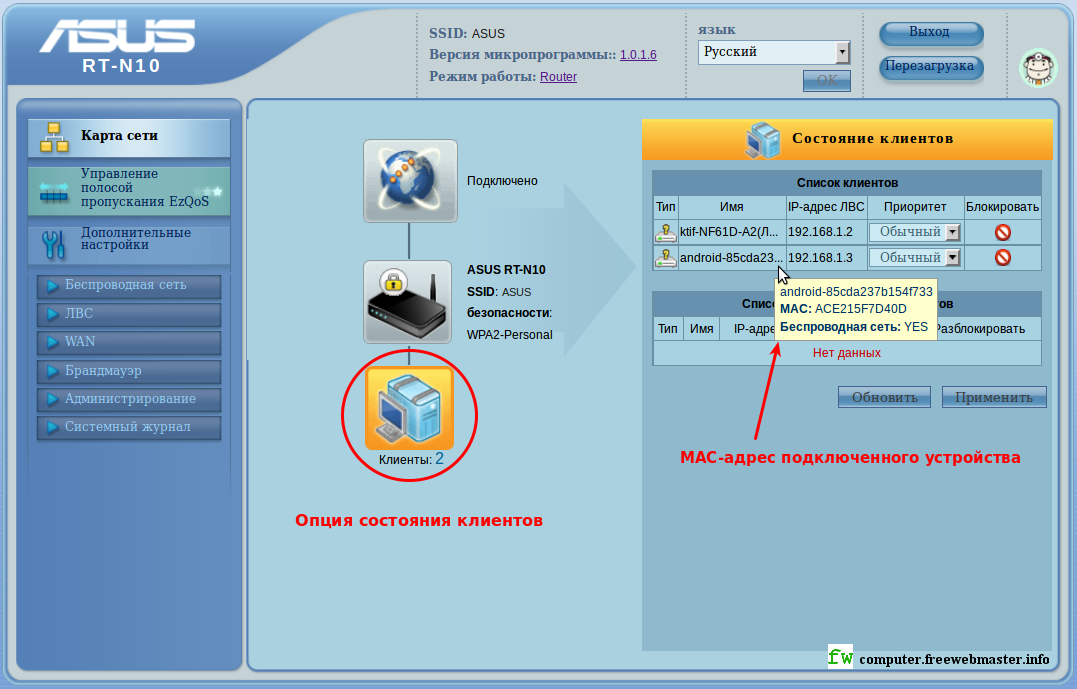Click arrow icon next to Администрирование
The width and height of the screenshot is (1077, 689).
(52, 399)
